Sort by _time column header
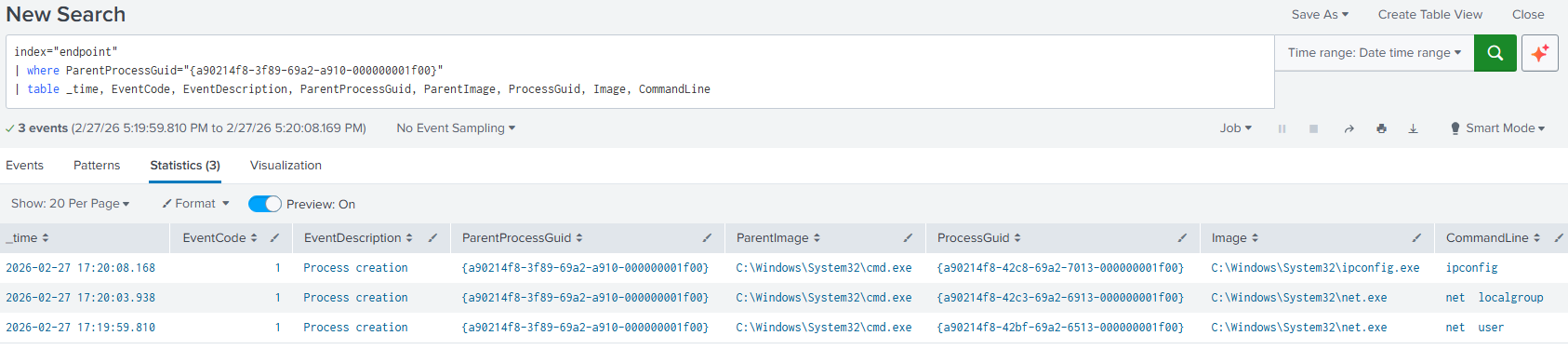This screenshot has width=1568, height=349. 27,238
